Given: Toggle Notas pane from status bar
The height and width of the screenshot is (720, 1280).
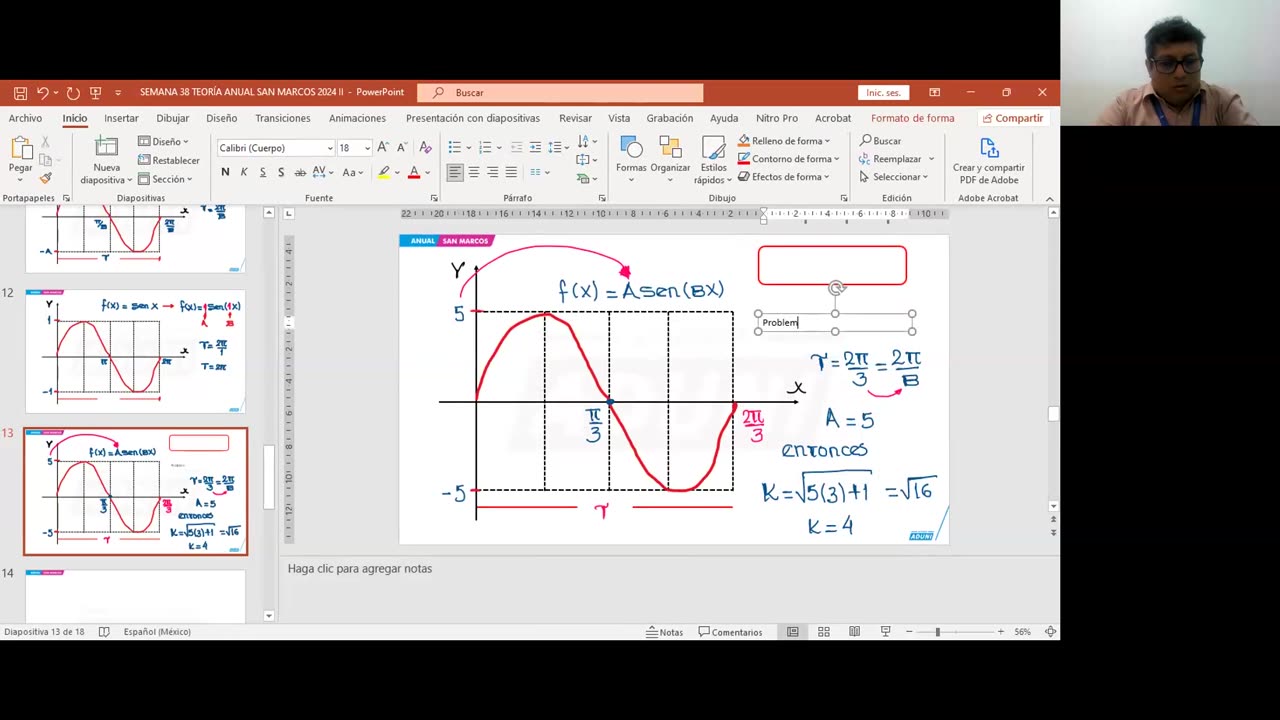Looking at the screenshot, I should coord(664,632).
